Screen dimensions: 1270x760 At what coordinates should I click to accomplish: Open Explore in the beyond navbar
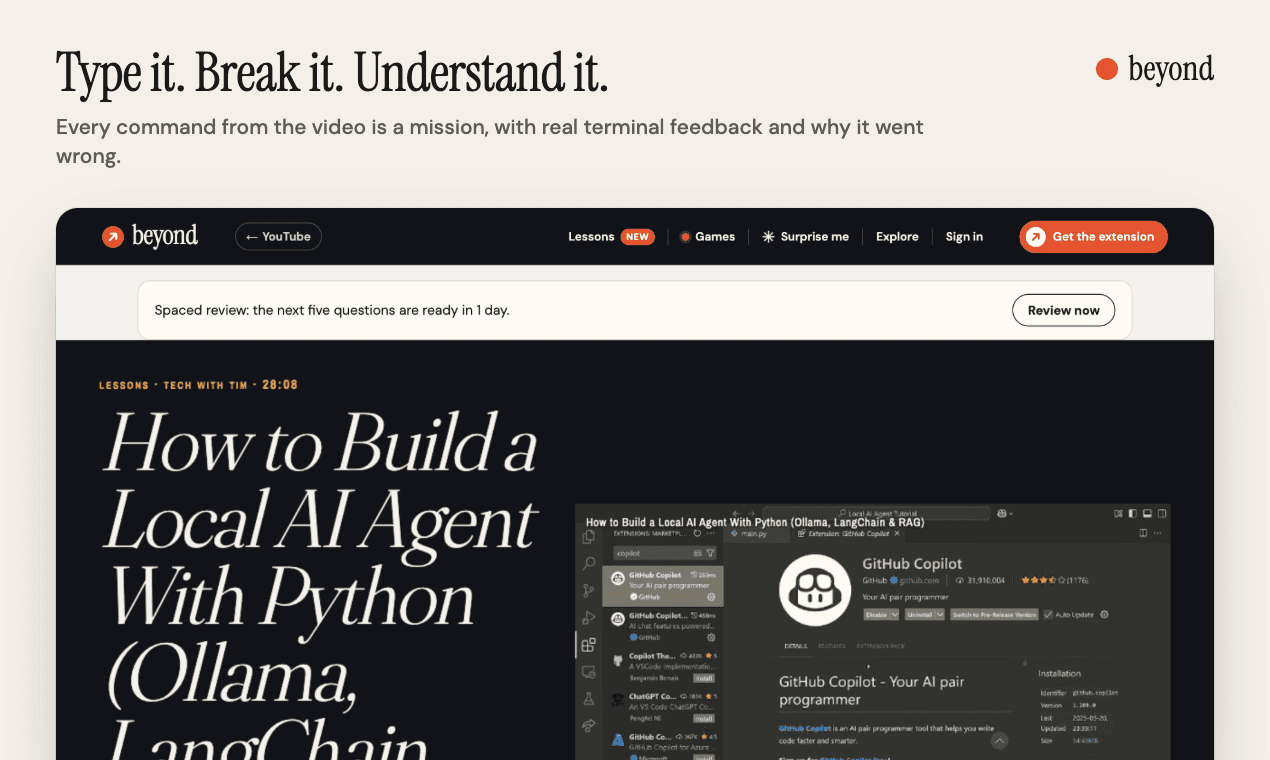point(897,237)
